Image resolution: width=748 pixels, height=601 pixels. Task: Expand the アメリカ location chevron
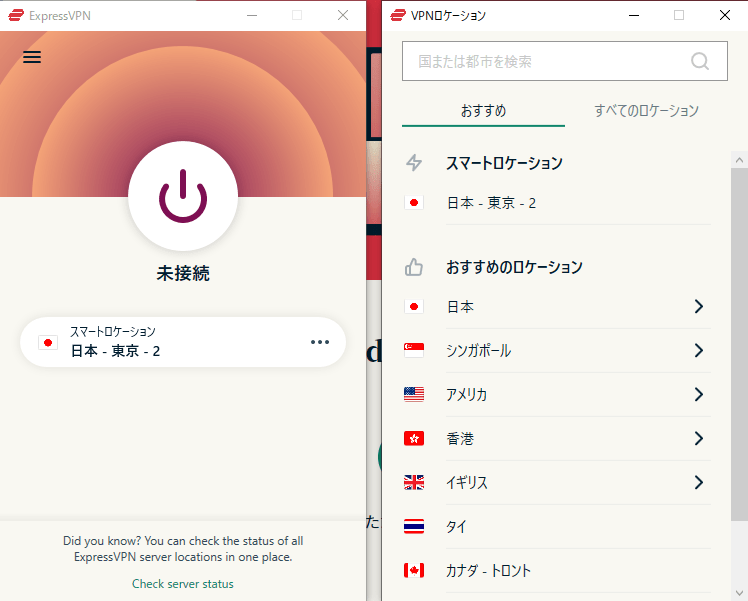(699, 394)
